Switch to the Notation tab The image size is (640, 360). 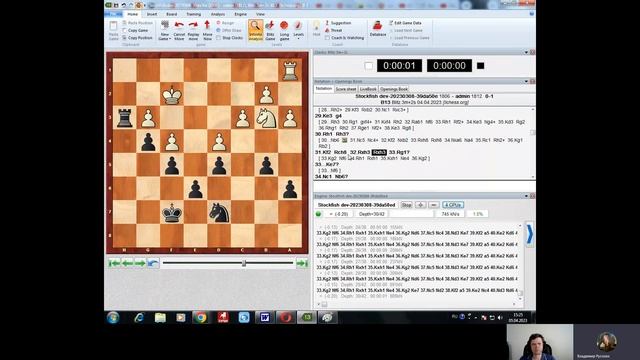click(x=324, y=89)
